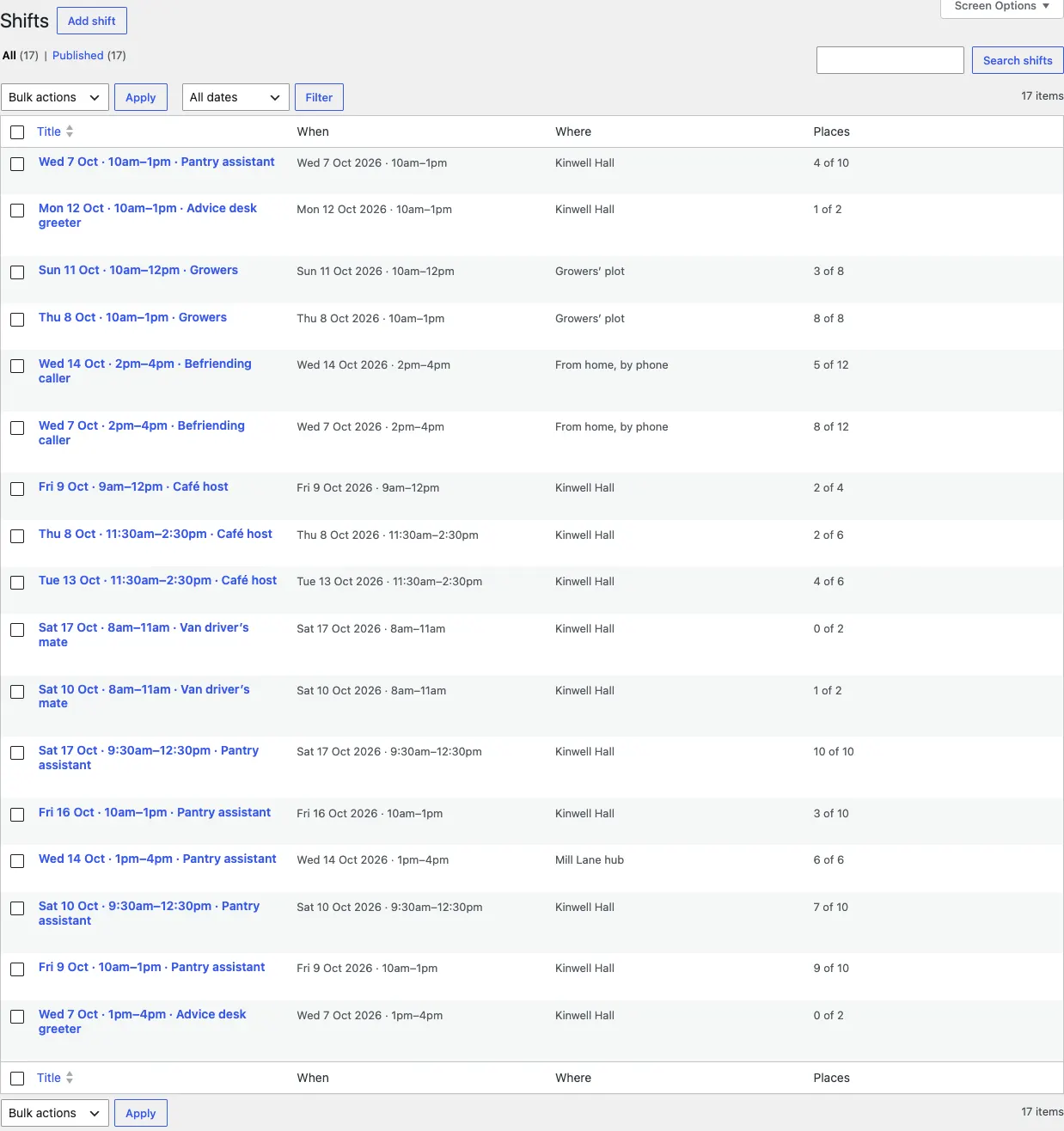Switch to the Published view filter
Image resolution: width=1064 pixels, height=1131 pixels.
click(x=78, y=55)
